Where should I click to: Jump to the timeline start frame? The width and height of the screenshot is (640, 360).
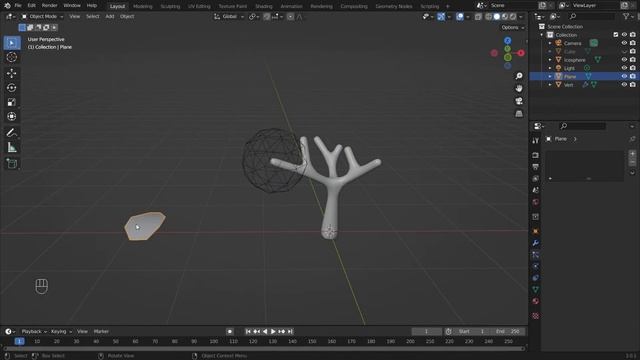click(x=248, y=331)
